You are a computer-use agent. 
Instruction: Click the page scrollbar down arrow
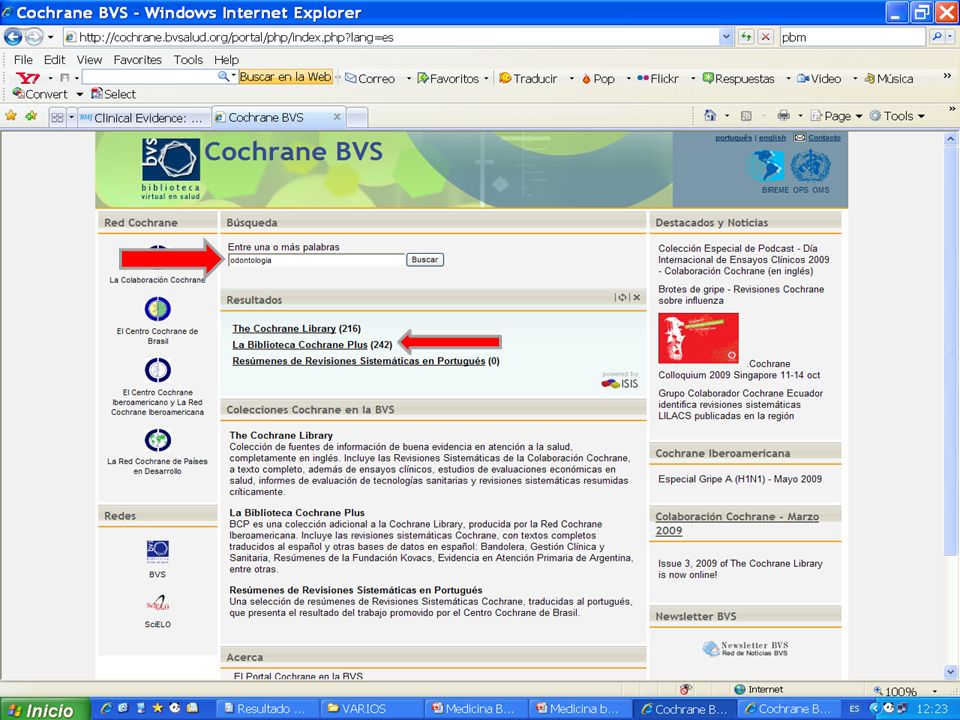[950, 671]
